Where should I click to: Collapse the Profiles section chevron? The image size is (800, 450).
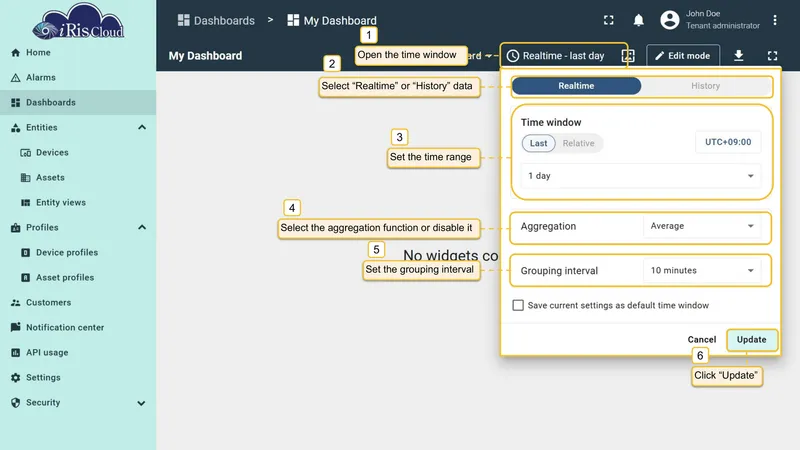[142, 228]
